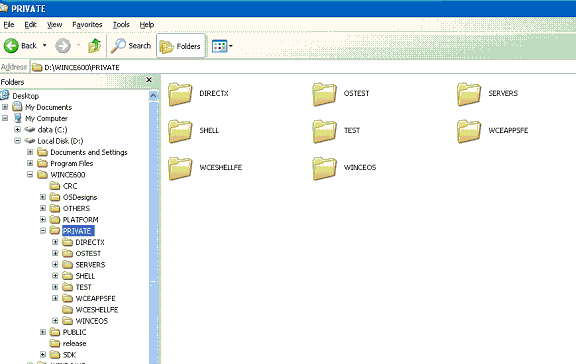The image size is (576, 364).
Task: Expand the SDK tree node
Action: coord(43,354)
